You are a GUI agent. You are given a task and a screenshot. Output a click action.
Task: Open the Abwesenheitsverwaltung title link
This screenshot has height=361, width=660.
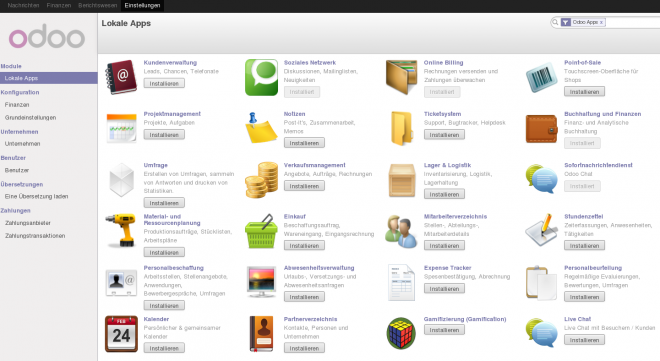[319, 268]
